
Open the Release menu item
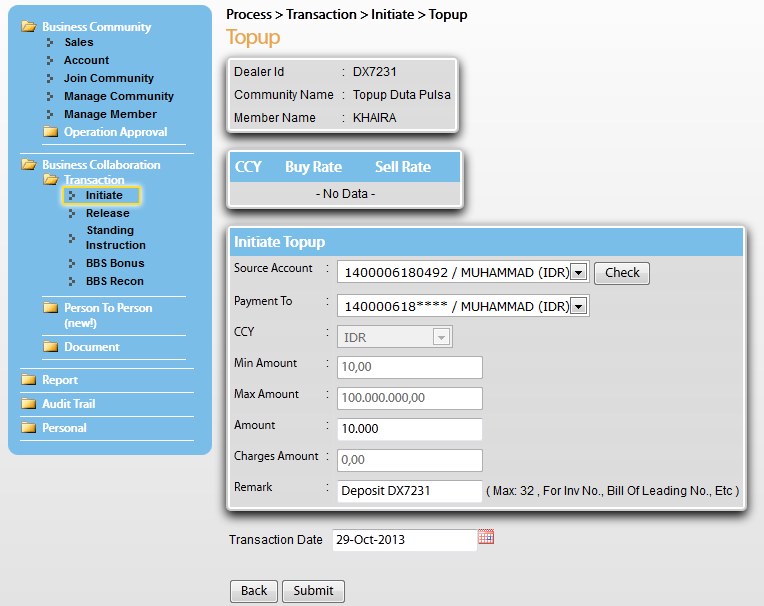pyautogui.click(x=107, y=213)
